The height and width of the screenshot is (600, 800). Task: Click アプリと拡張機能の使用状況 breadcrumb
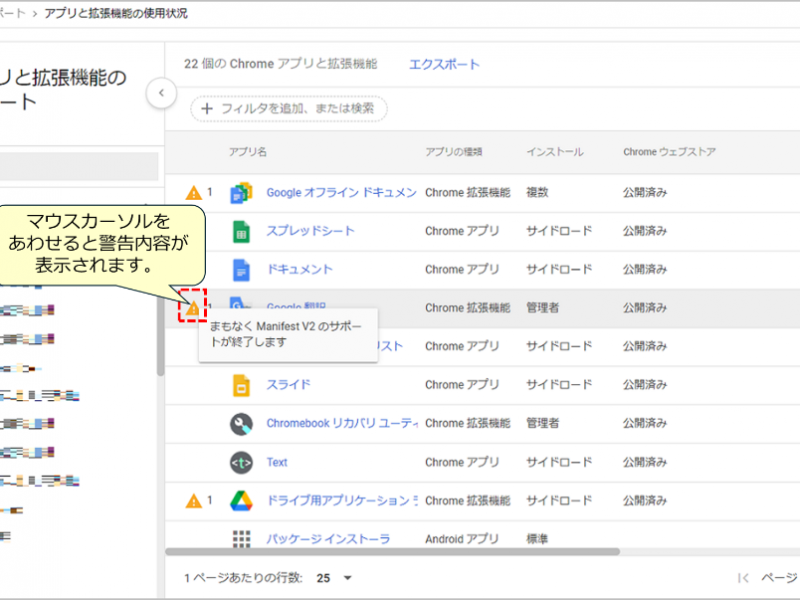click(116, 13)
